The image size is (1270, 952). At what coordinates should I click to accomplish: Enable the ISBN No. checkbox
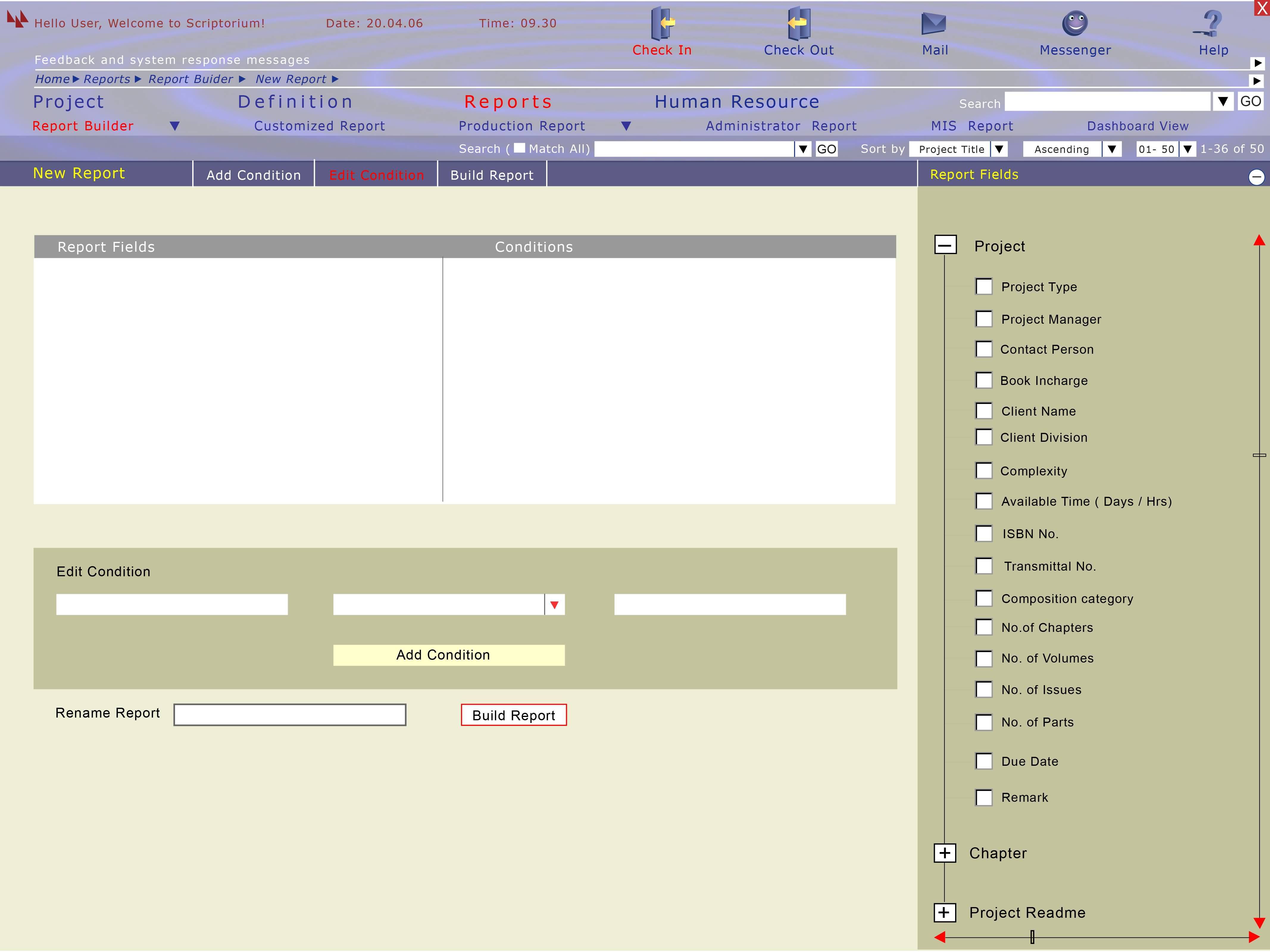click(x=984, y=534)
